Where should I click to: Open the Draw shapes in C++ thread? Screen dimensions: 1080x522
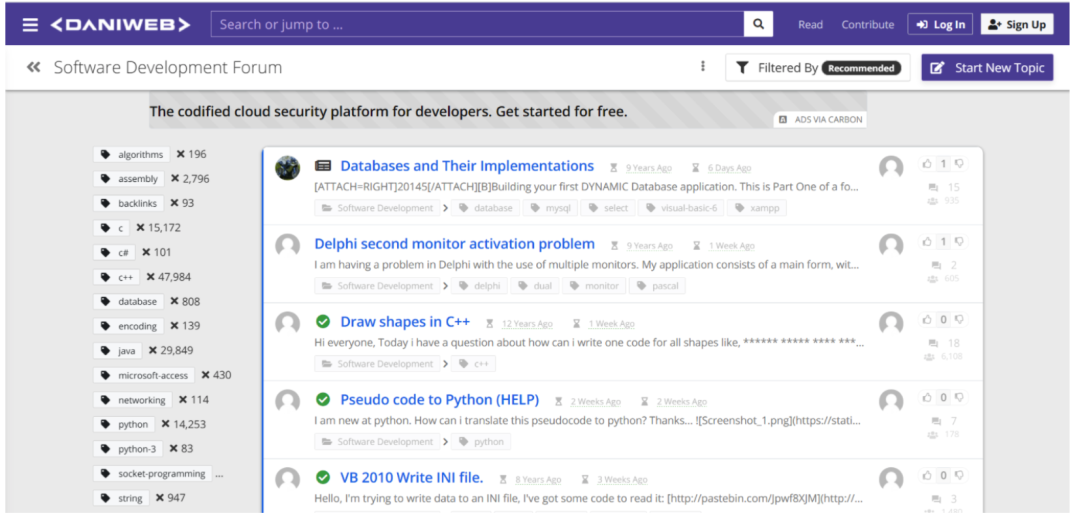pyautogui.click(x=405, y=322)
